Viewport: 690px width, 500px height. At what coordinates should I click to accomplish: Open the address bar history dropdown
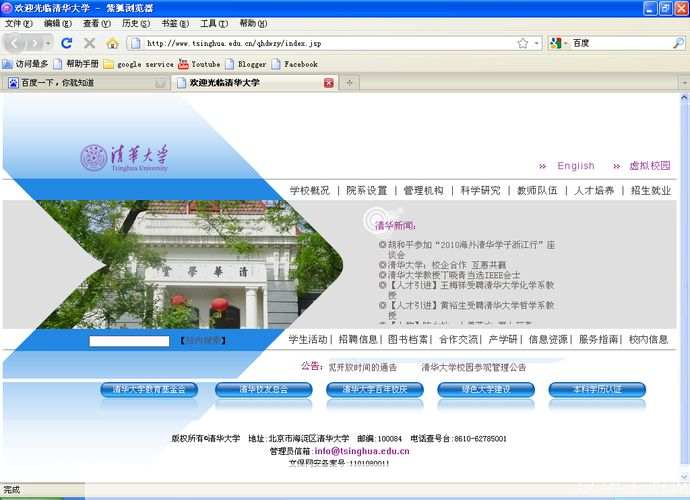[x=536, y=43]
